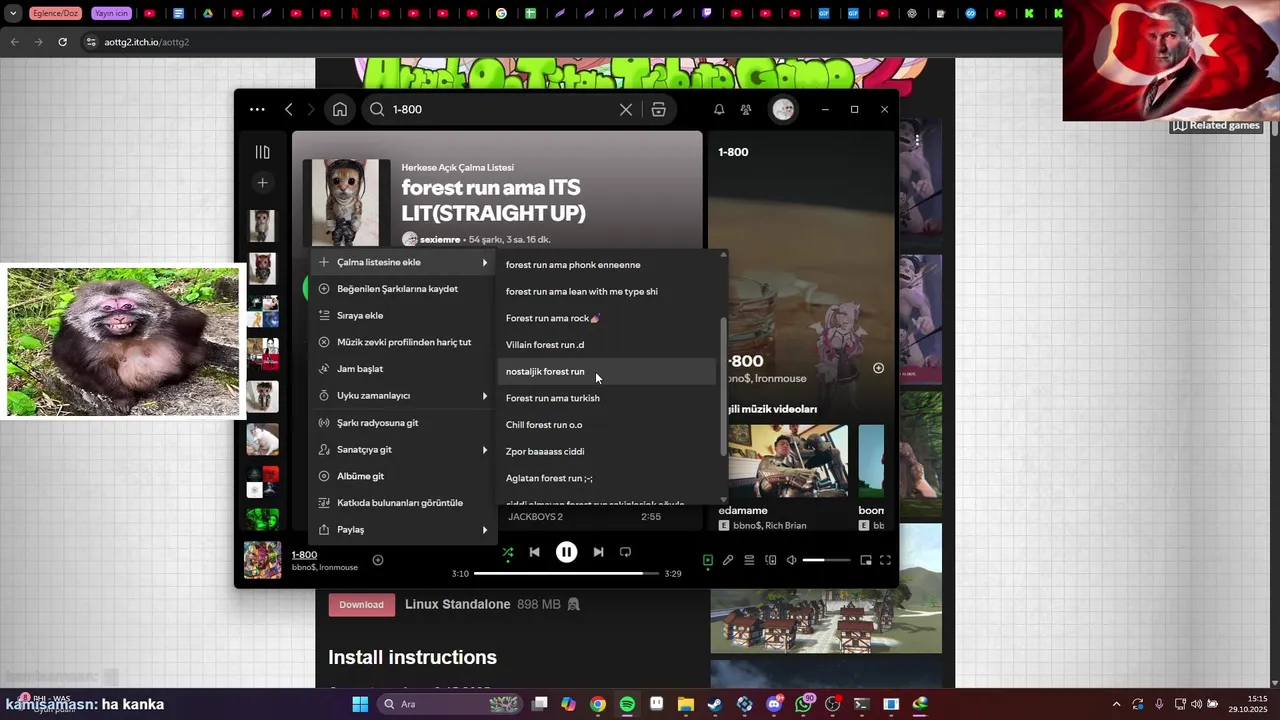Select nostaljik forest run playlist
The width and height of the screenshot is (1280, 720).
tap(607, 372)
